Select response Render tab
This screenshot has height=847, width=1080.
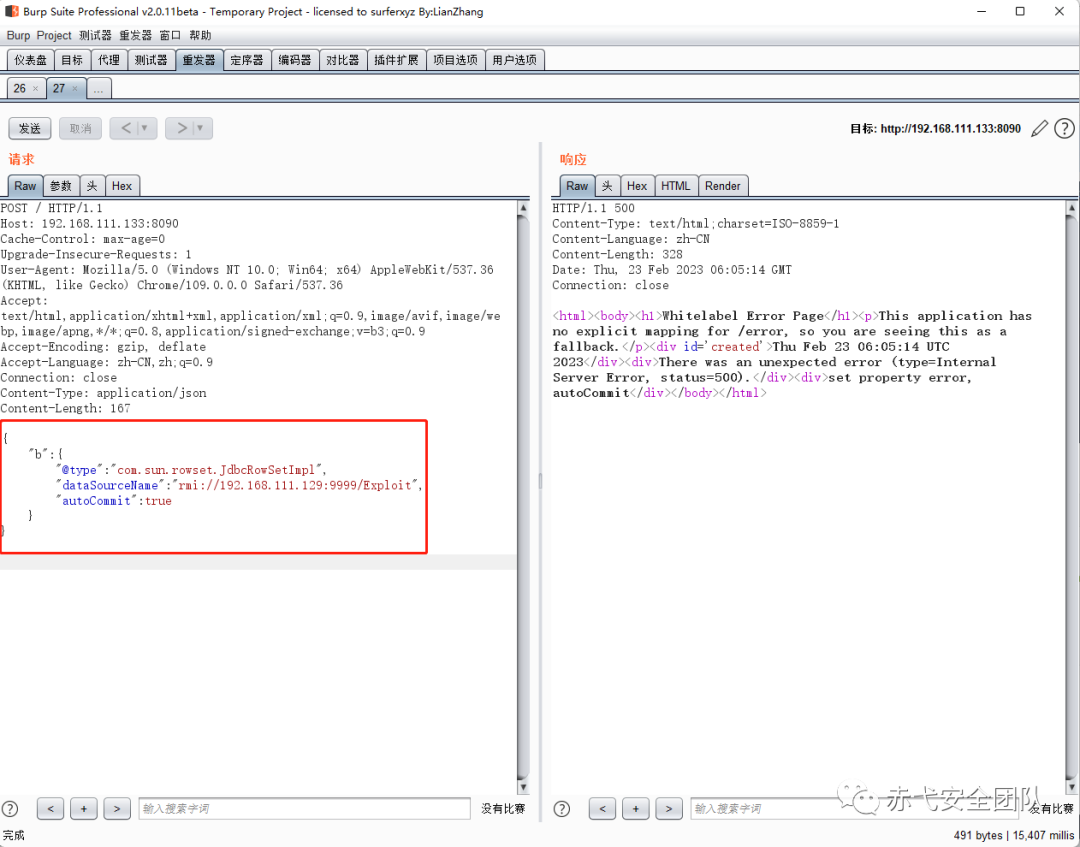click(723, 186)
